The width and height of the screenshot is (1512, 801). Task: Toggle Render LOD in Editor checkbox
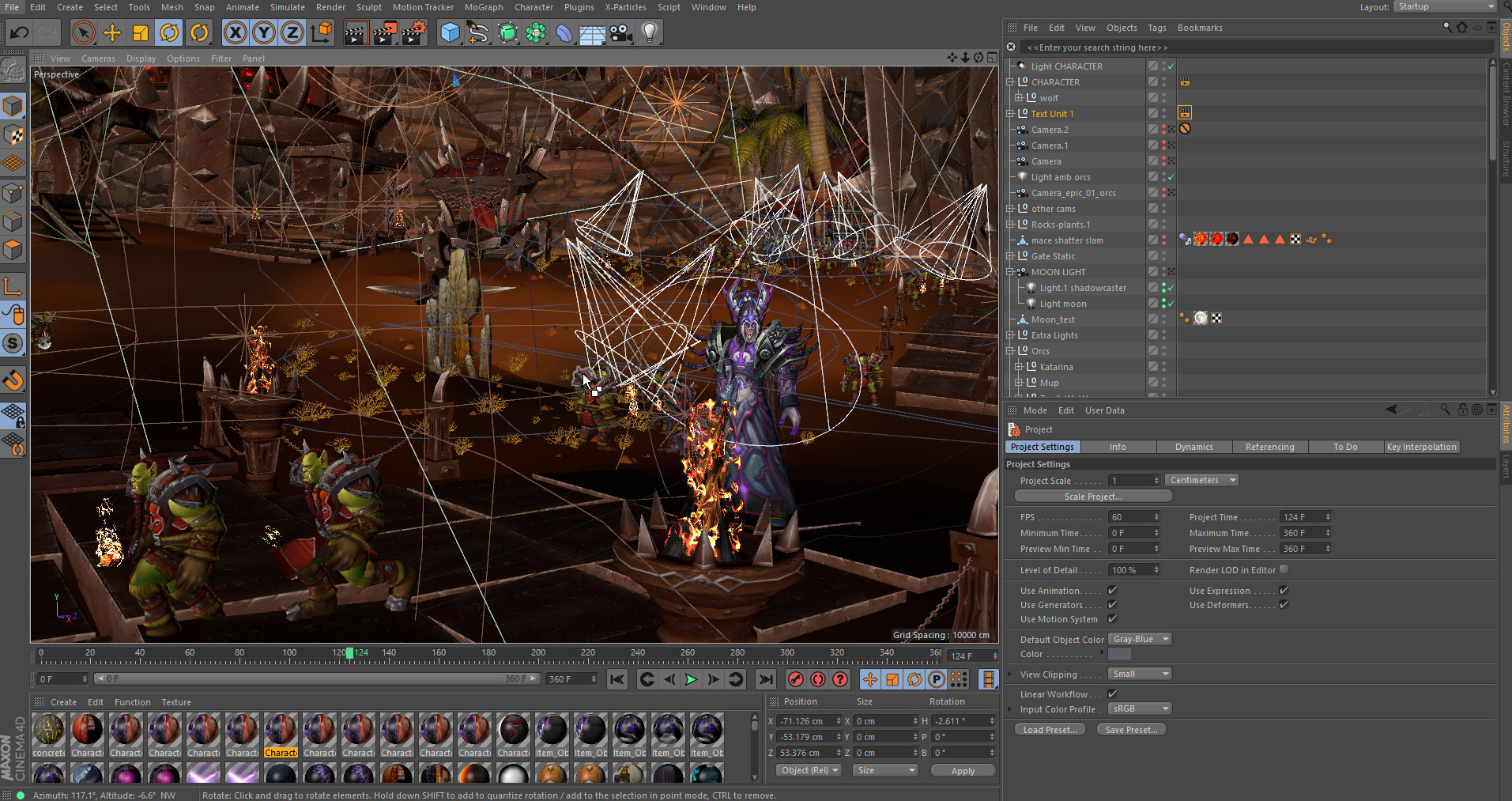tap(1284, 569)
